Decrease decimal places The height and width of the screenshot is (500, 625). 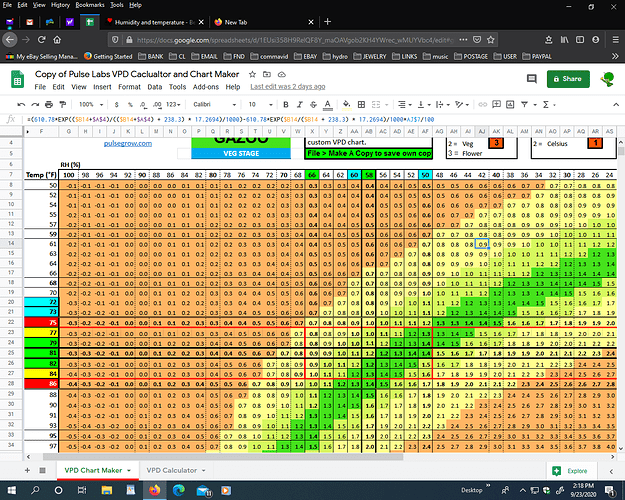coord(143,104)
